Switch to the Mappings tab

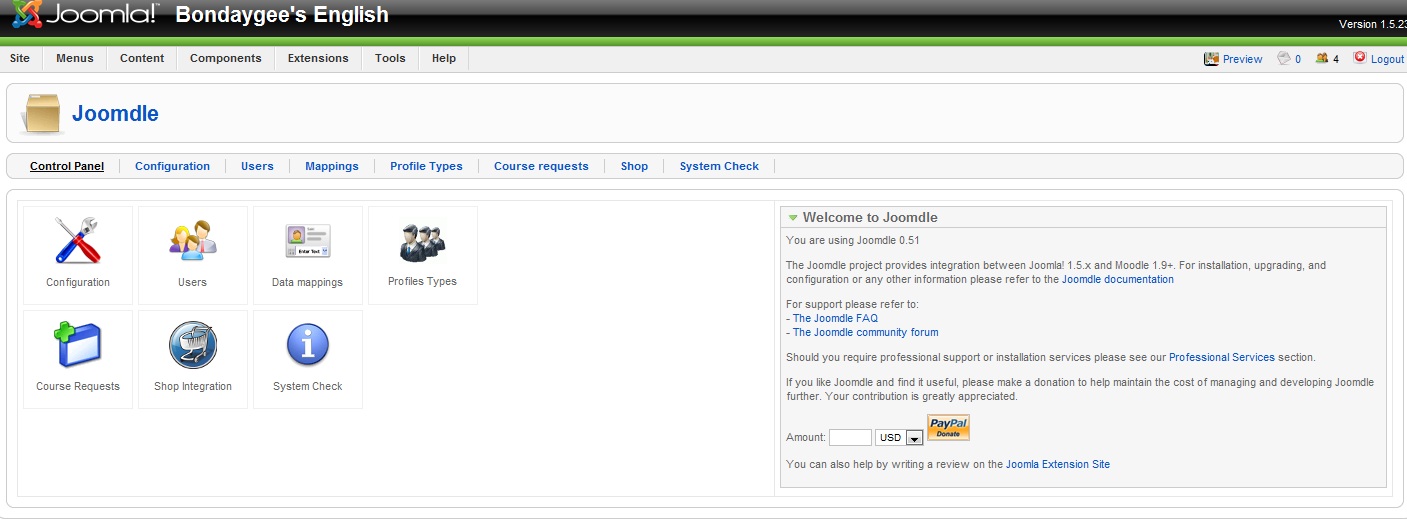click(331, 166)
